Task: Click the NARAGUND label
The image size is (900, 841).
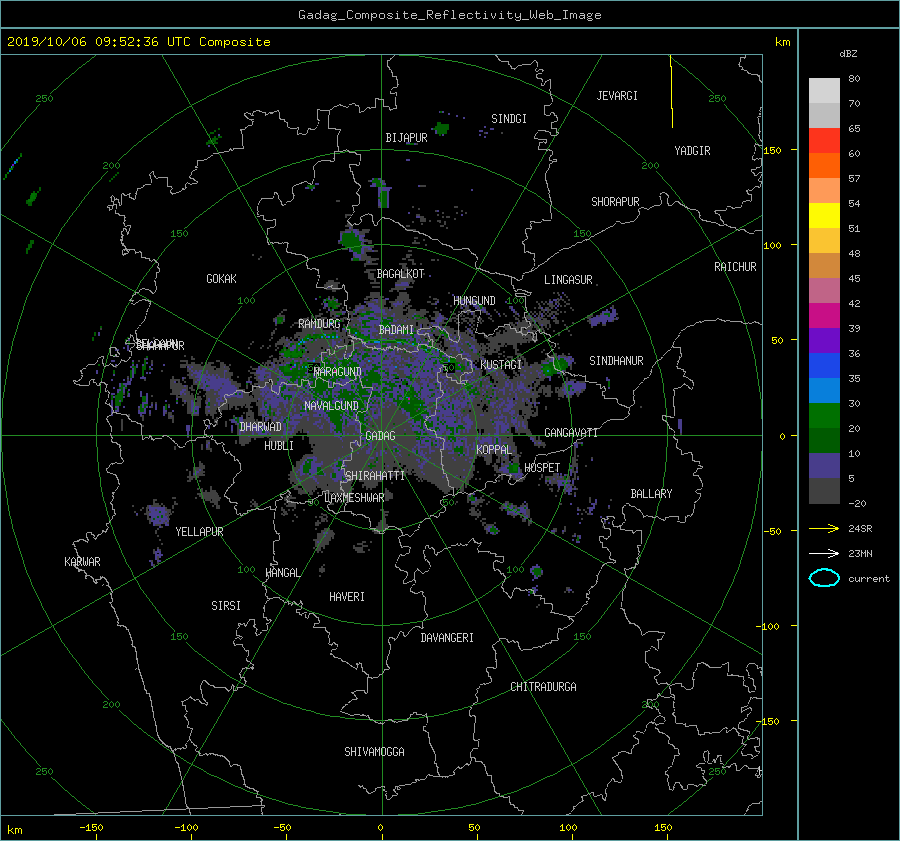Action: [338, 372]
